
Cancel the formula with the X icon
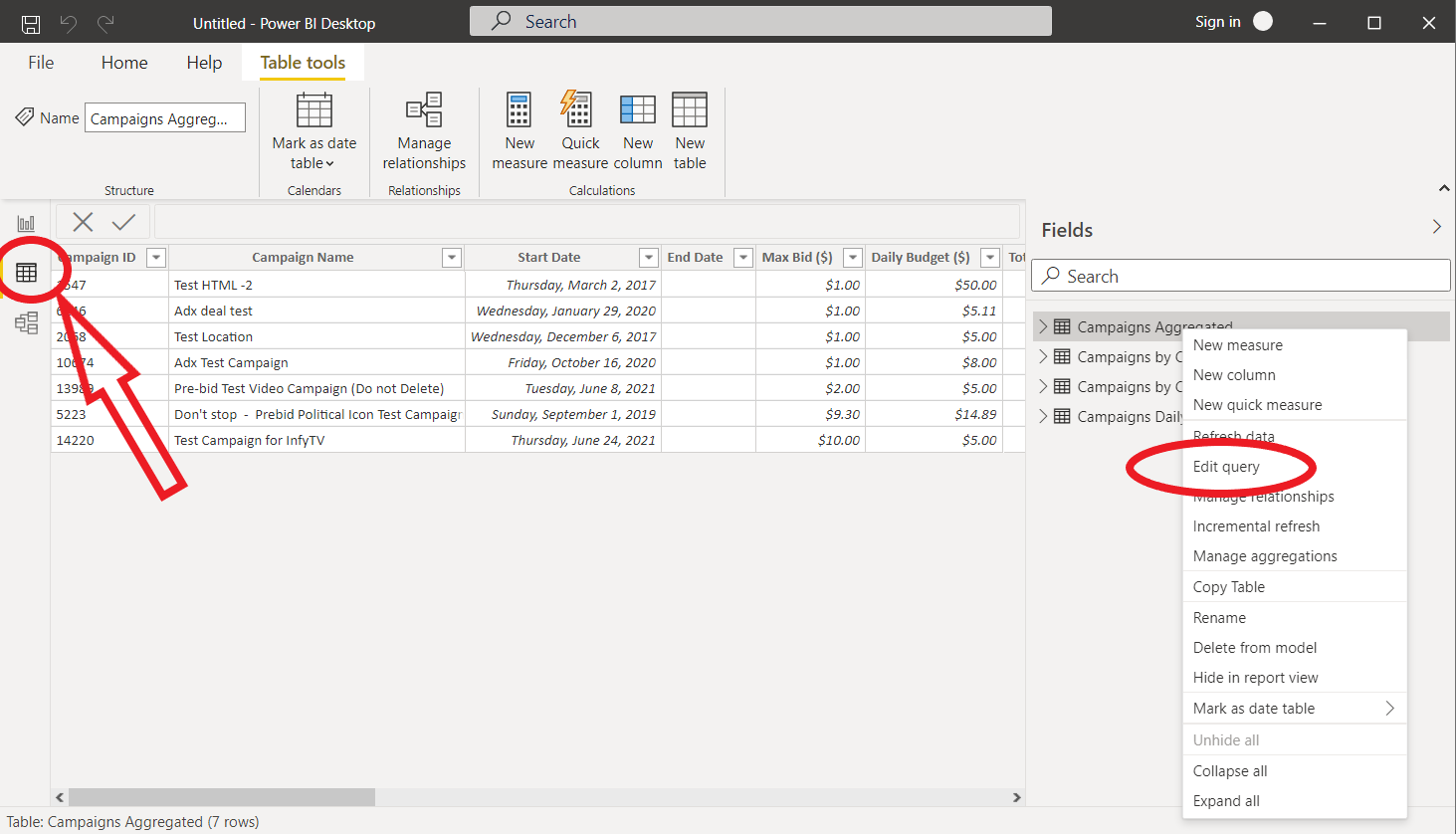(83, 222)
